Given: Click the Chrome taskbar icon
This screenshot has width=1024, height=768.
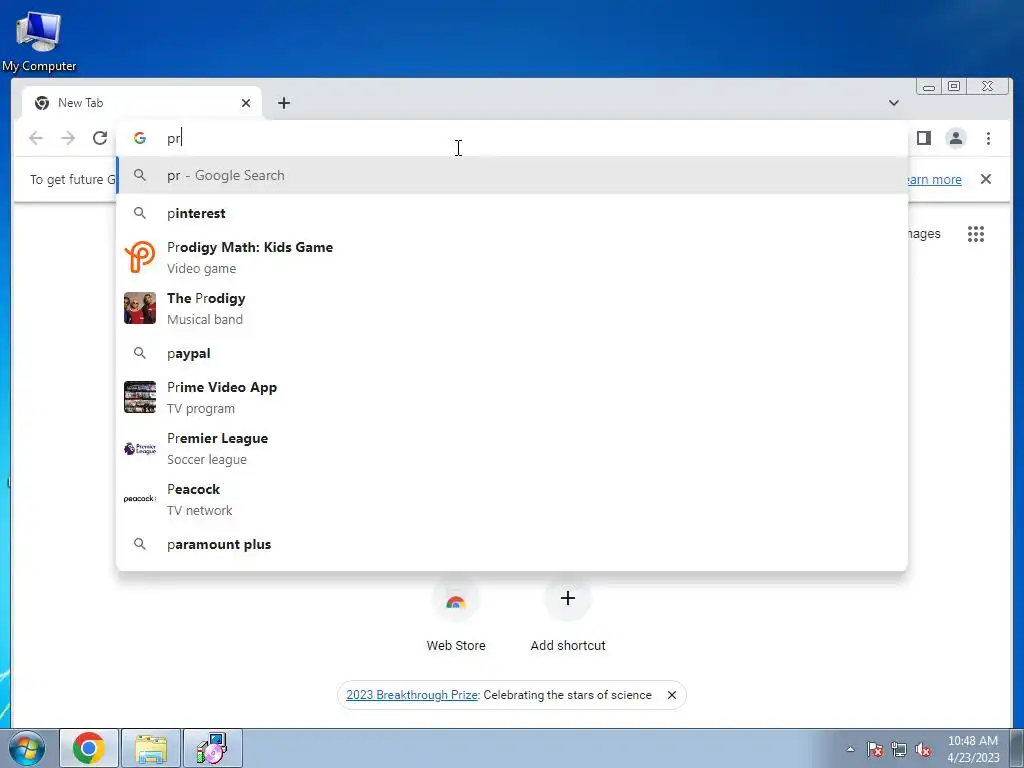Looking at the screenshot, I should 89,748.
